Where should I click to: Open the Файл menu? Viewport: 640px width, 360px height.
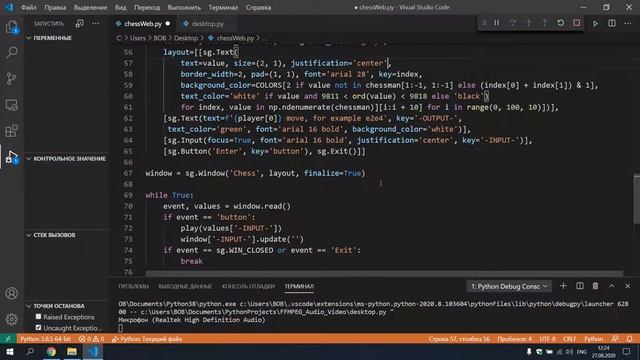[x=28, y=7]
